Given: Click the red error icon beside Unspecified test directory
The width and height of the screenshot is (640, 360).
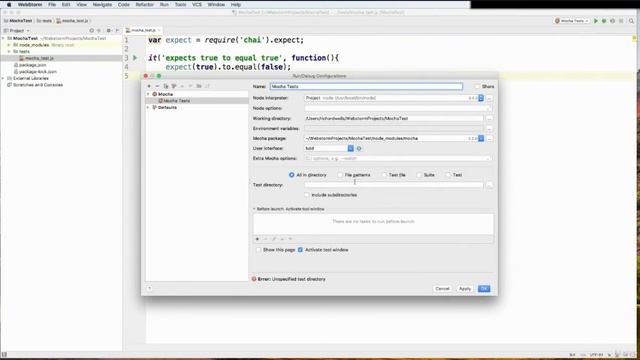Looking at the screenshot, I should click(254, 279).
